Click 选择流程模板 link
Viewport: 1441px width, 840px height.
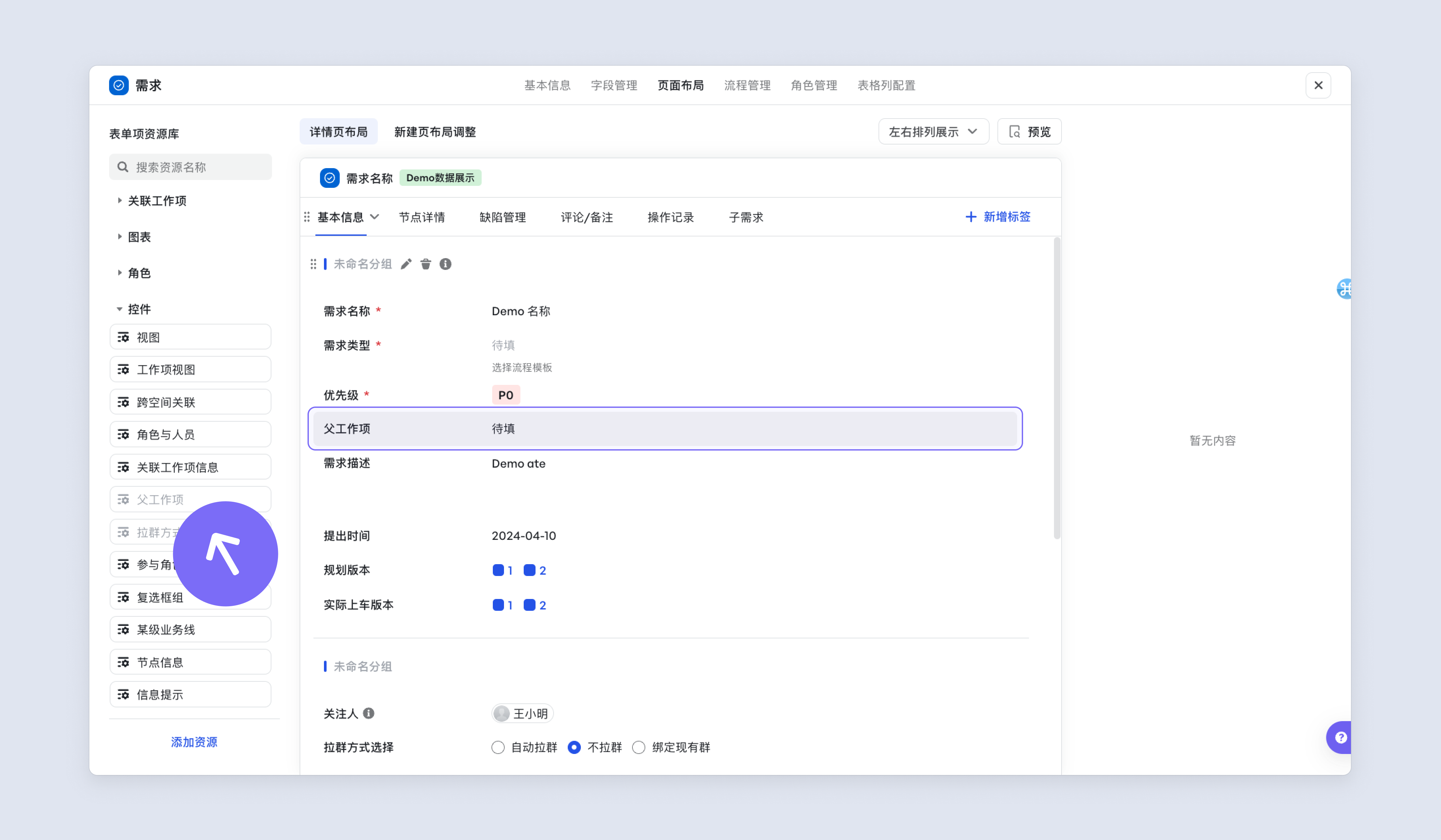coord(522,367)
